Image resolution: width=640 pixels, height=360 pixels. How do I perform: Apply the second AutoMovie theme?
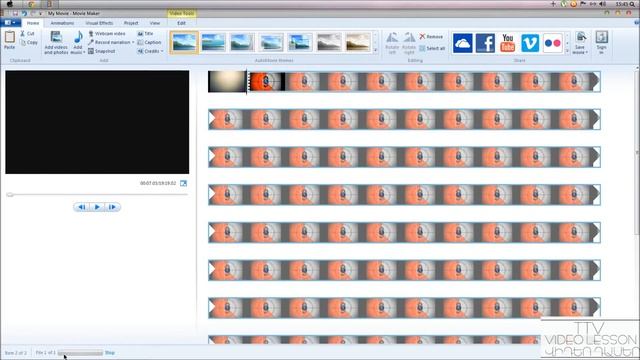click(x=213, y=42)
